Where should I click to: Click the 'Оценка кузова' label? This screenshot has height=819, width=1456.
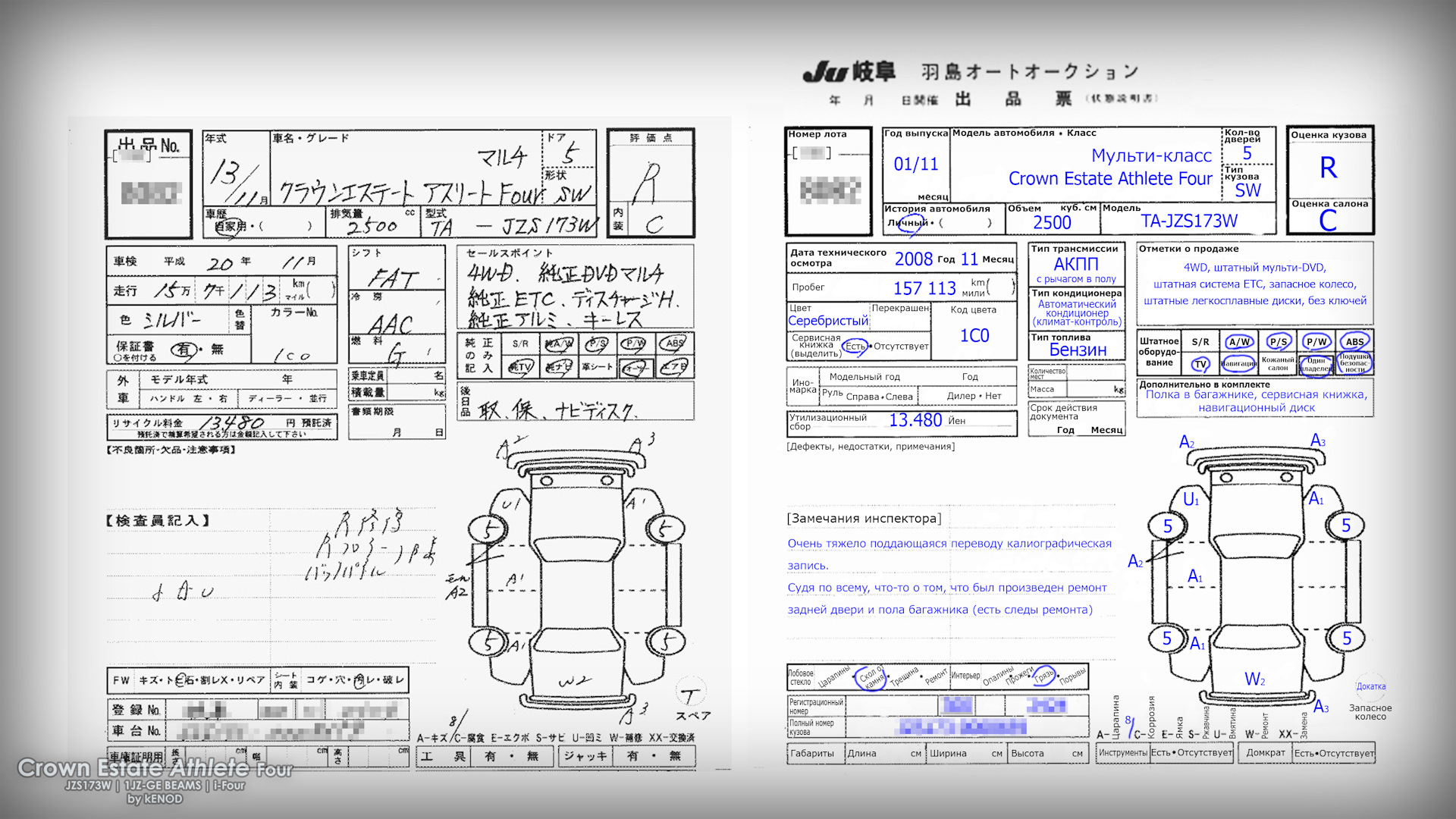[x=1328, y=135]
